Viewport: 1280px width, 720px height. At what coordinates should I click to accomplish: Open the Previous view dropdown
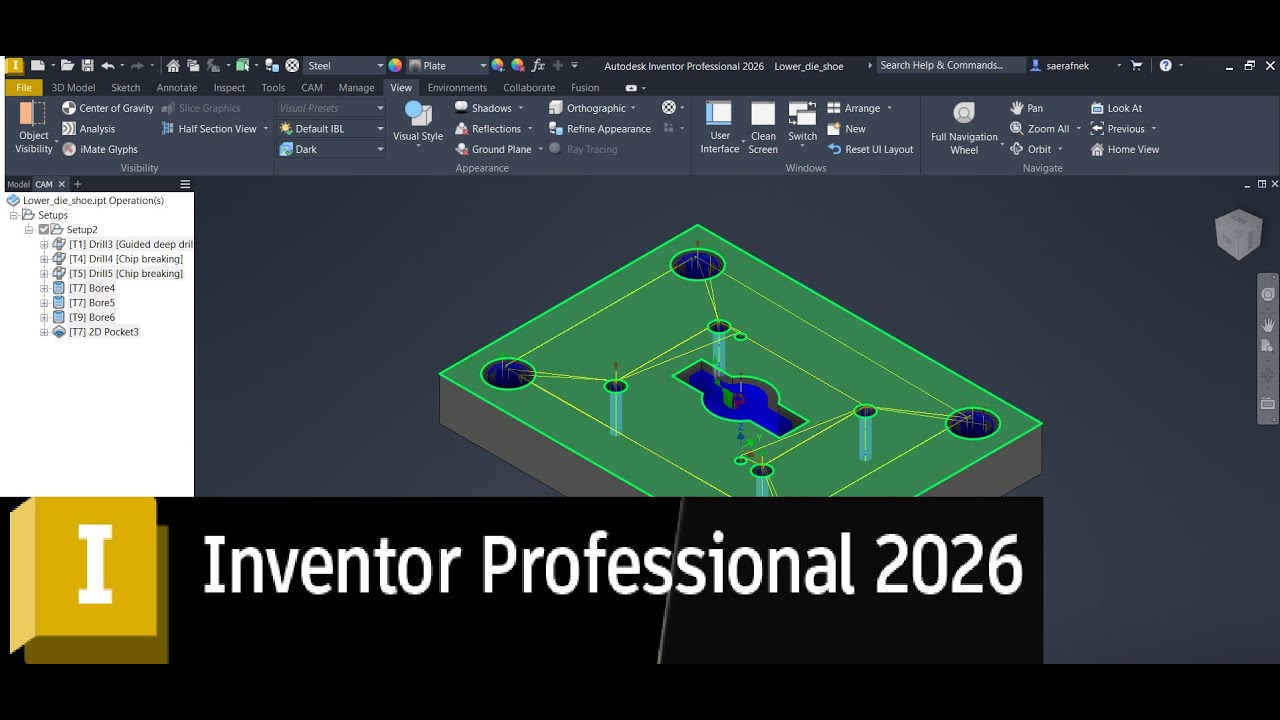pos(1153,129)
